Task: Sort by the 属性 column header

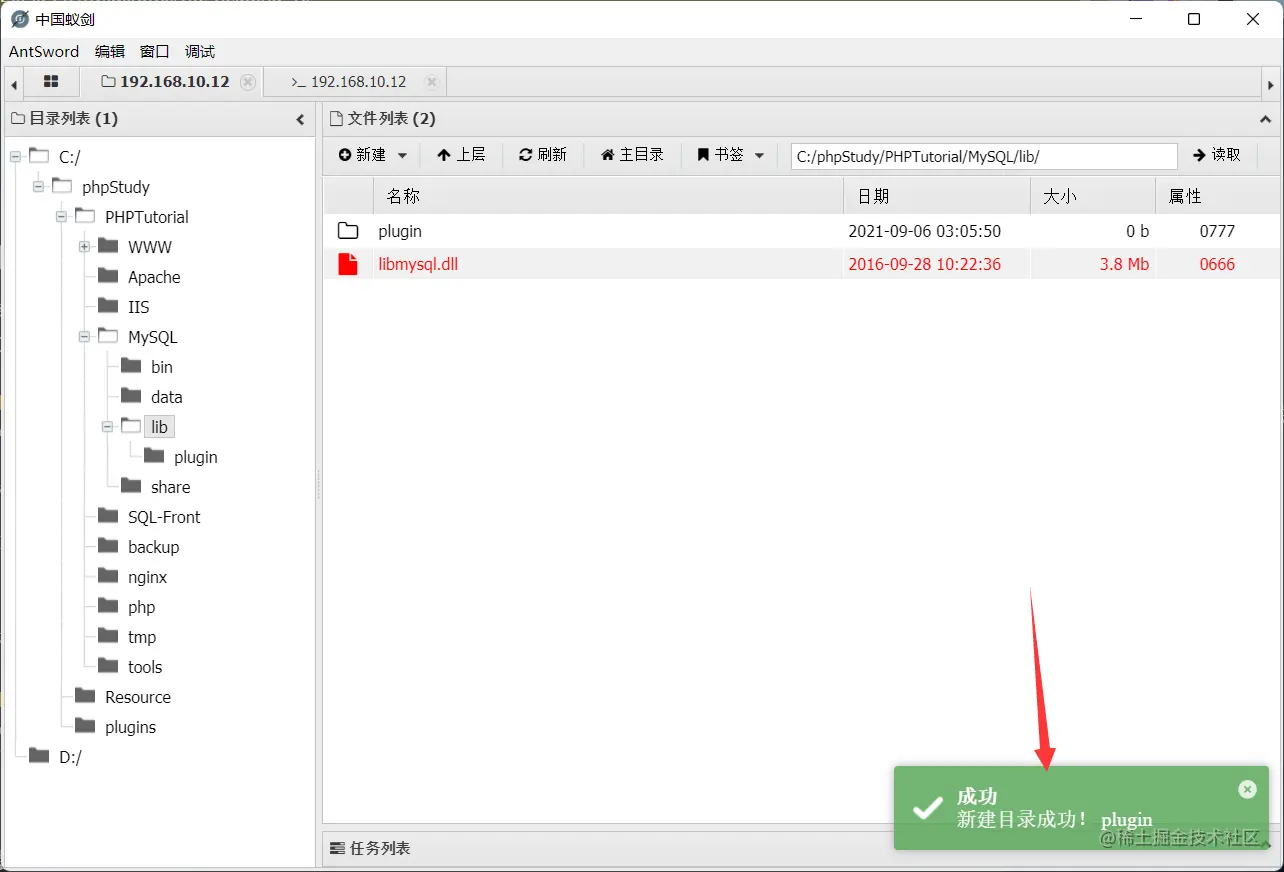Action: [1217, 197]
